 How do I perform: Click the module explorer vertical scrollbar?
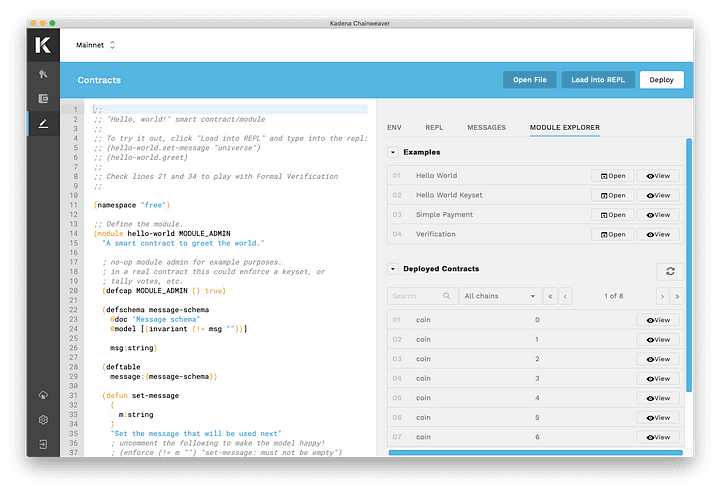688,265
